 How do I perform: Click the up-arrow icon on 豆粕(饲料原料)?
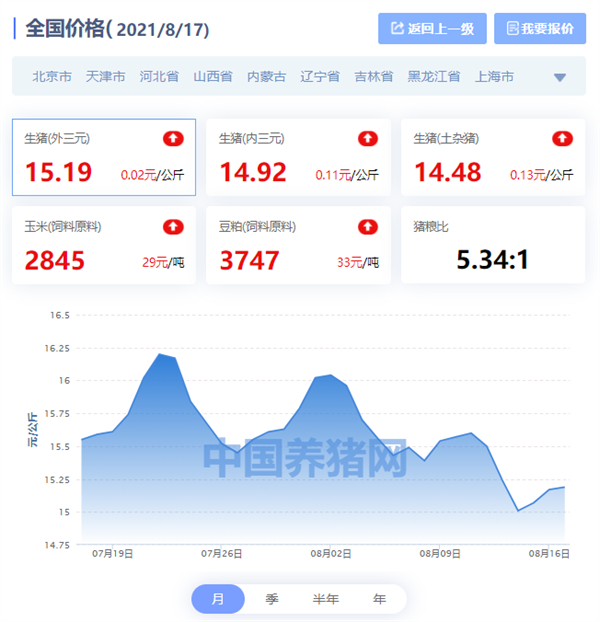[x=368, y=227]
